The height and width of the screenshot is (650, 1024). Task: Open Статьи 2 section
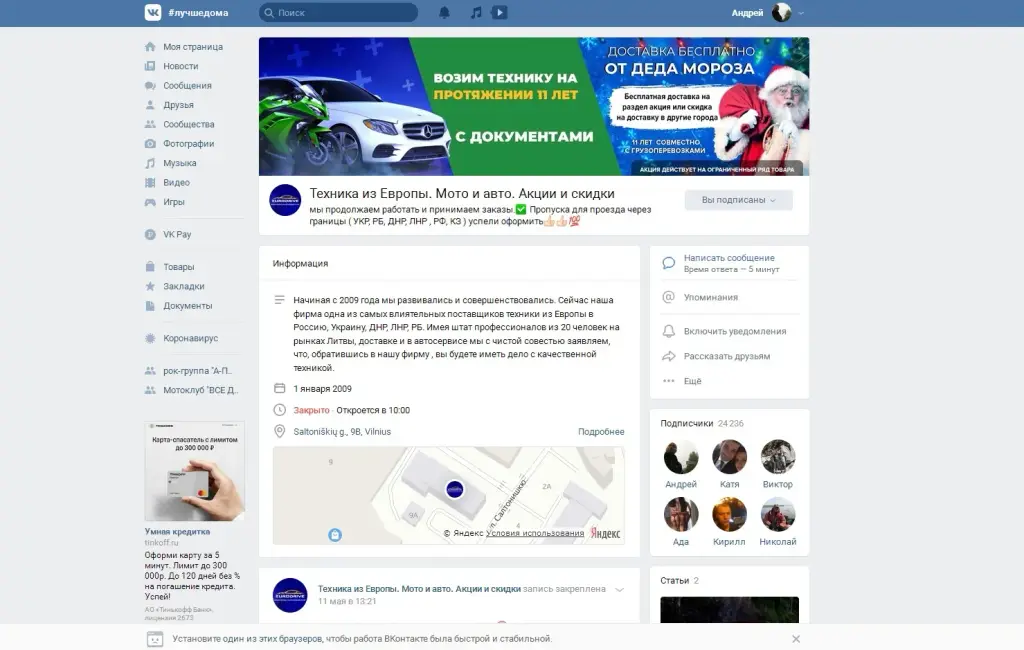click(x=679, y=581)
